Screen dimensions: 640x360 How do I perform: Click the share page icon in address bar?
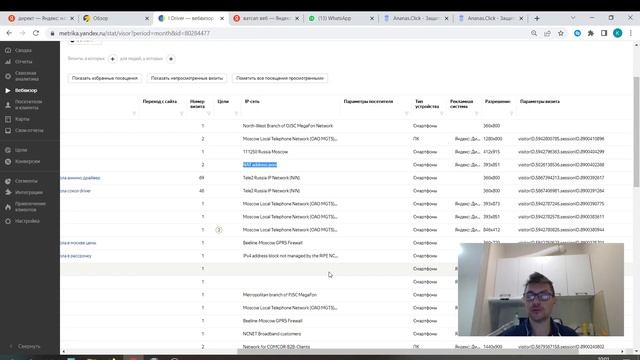[x=547, y=33]
